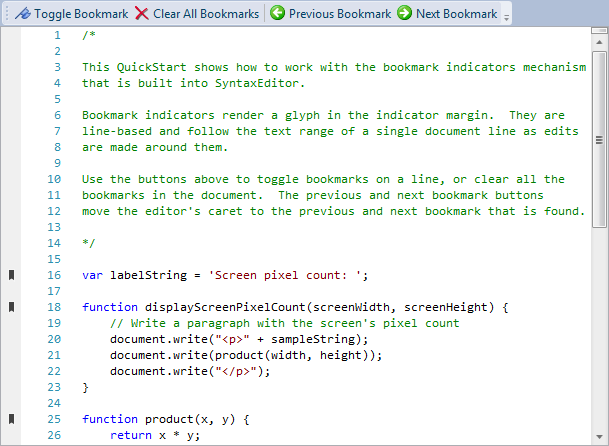
Task: Click the function keyword on line 18
Action: 110,307
